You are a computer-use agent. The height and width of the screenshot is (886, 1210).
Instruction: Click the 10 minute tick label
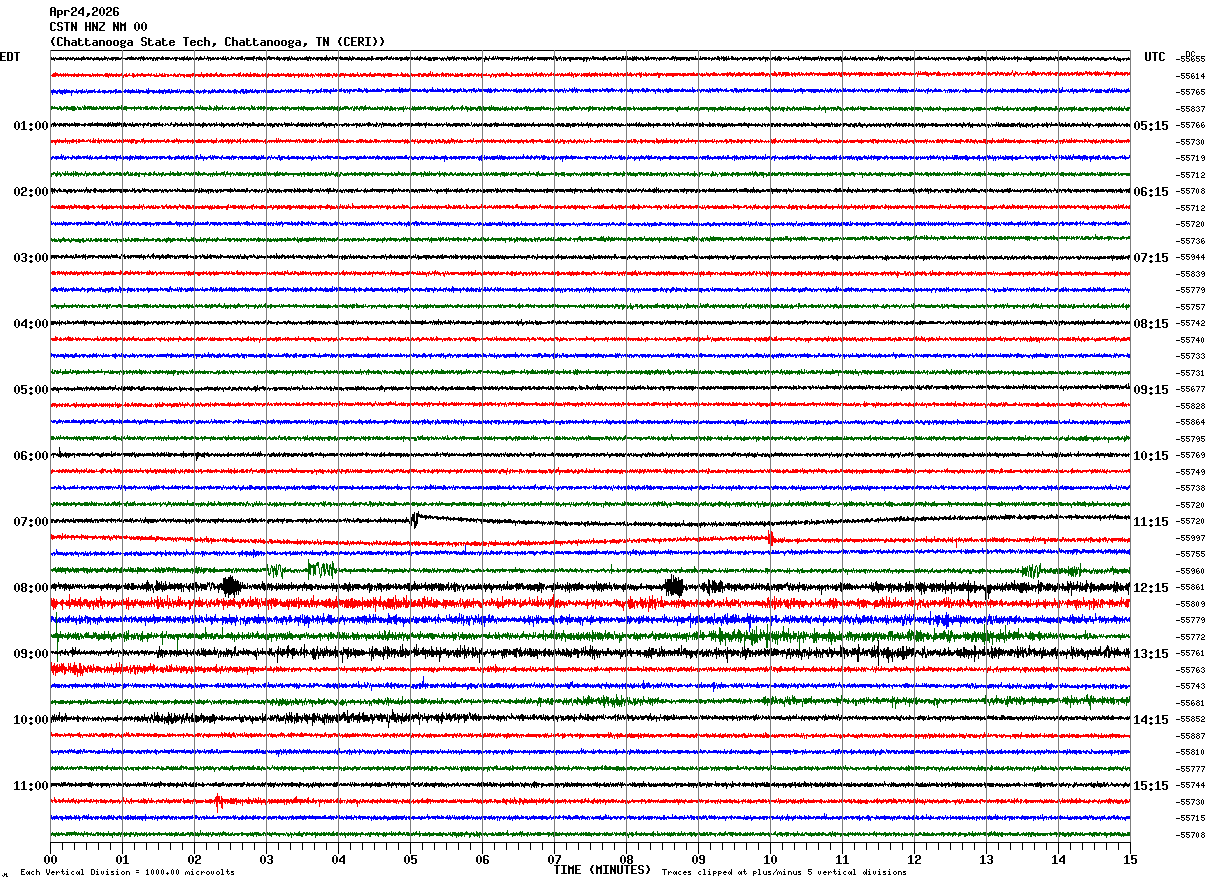point(770,859)
